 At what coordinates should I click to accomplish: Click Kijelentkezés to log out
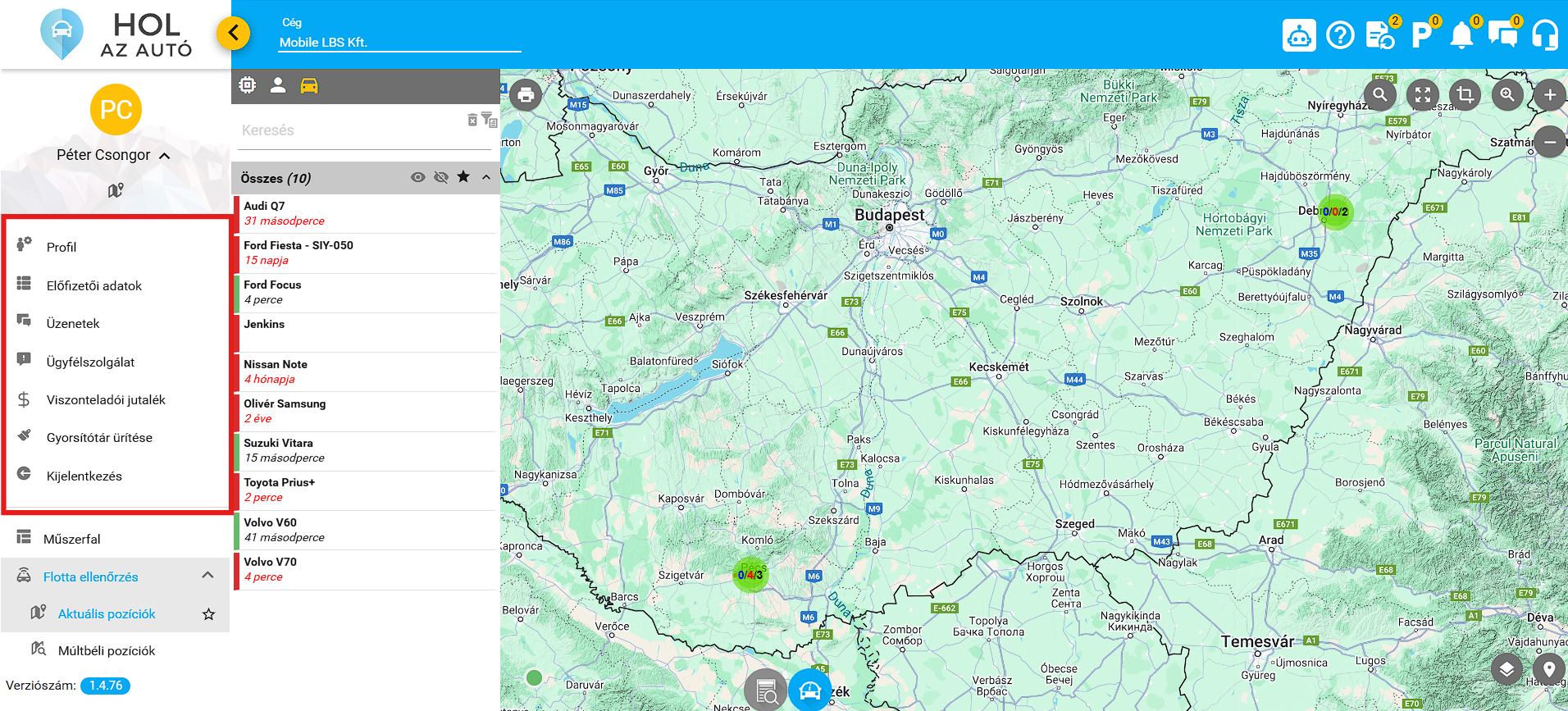click(84, 476)
